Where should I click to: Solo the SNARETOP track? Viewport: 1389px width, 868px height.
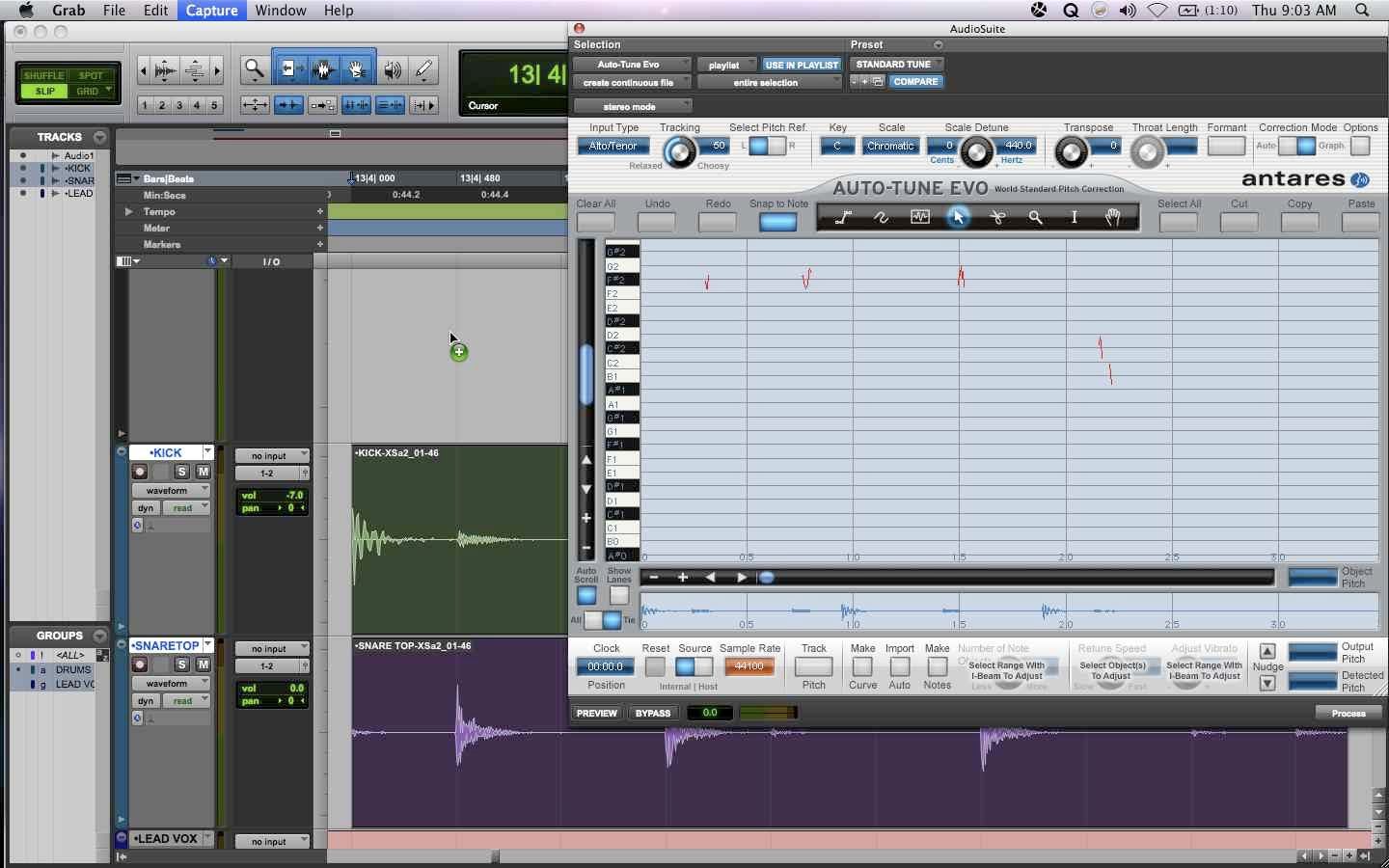pyautogui.click(x=181, y=665)
